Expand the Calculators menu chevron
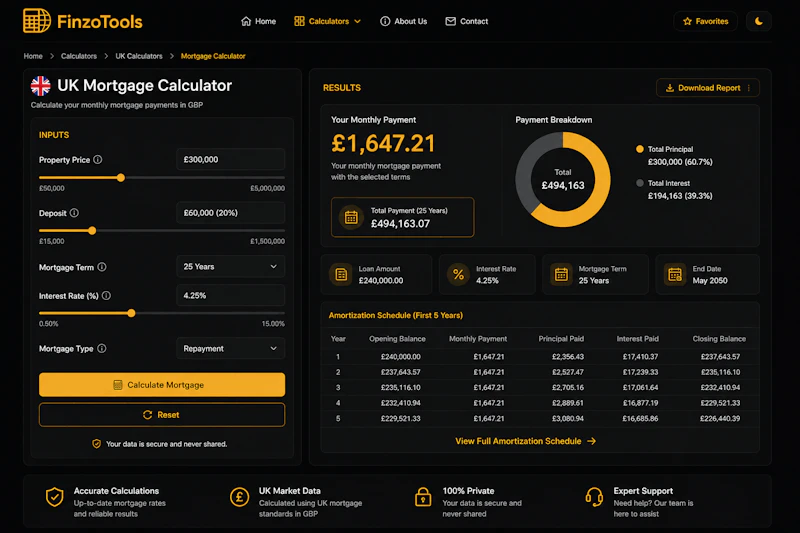This screenshot has width=800, height=533. coord(358,21)
